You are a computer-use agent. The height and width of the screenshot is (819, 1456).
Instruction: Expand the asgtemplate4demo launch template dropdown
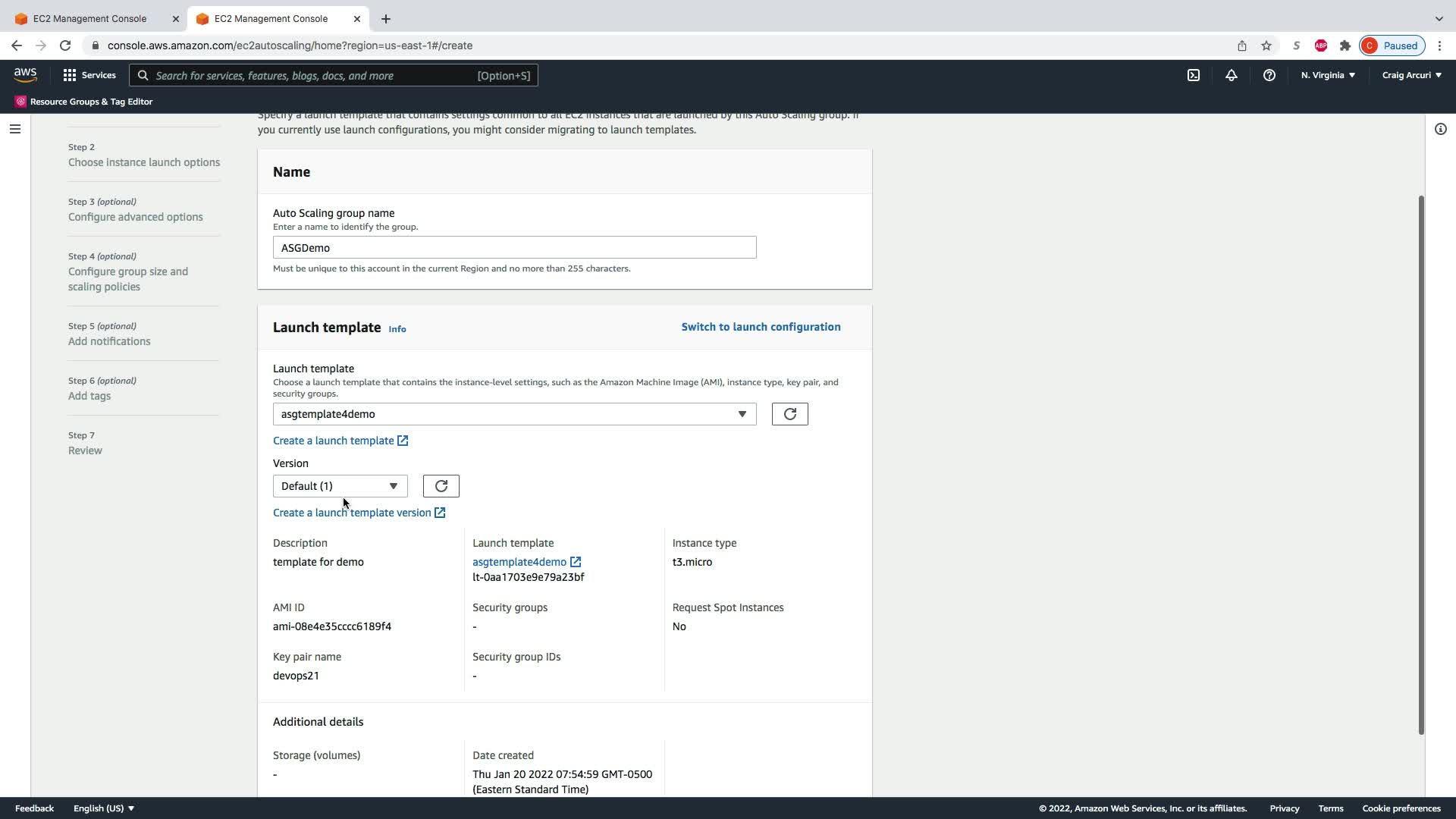[514, 414]
